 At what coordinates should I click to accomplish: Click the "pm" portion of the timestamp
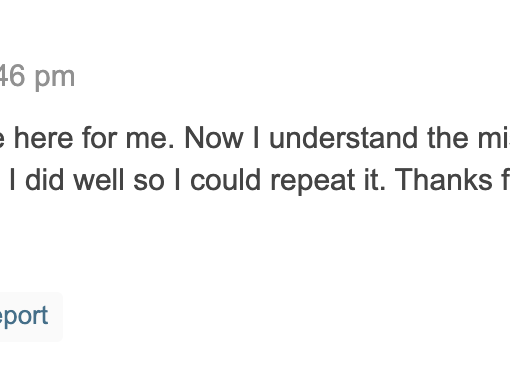point(55,79)
